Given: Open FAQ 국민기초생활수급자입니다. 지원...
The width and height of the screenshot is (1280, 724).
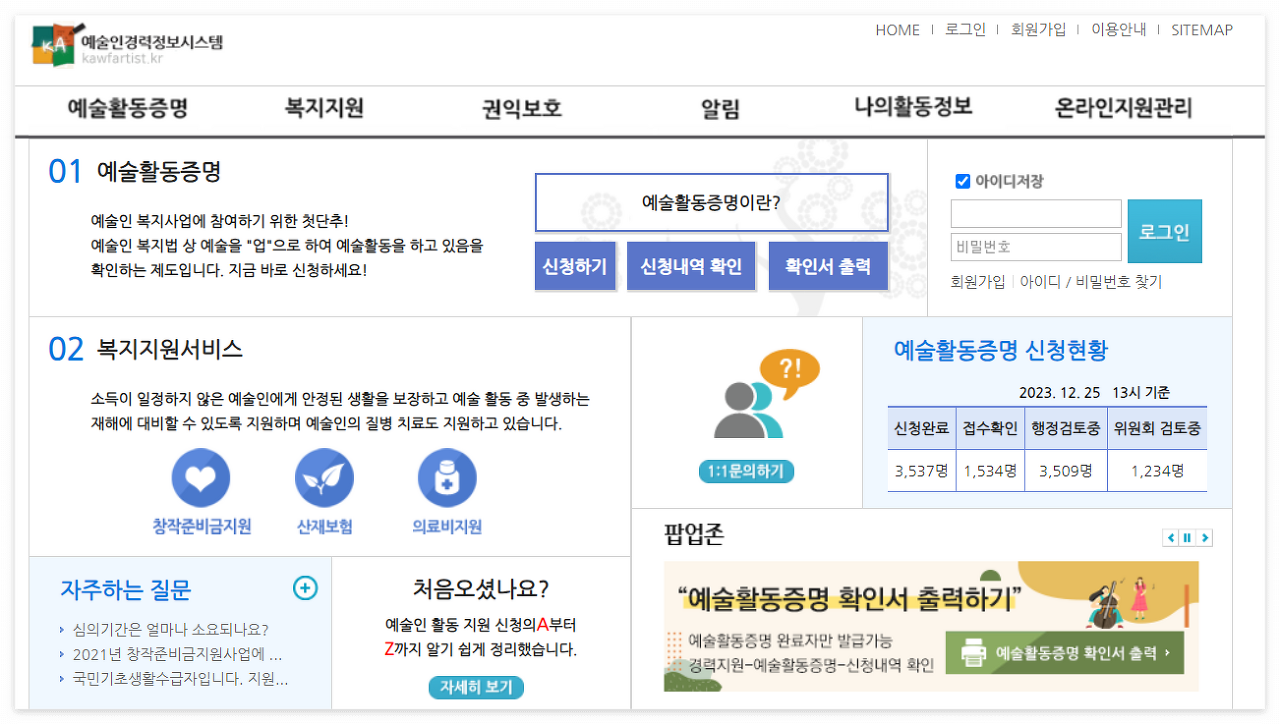Looking at the screenshot, I should 180,680.
